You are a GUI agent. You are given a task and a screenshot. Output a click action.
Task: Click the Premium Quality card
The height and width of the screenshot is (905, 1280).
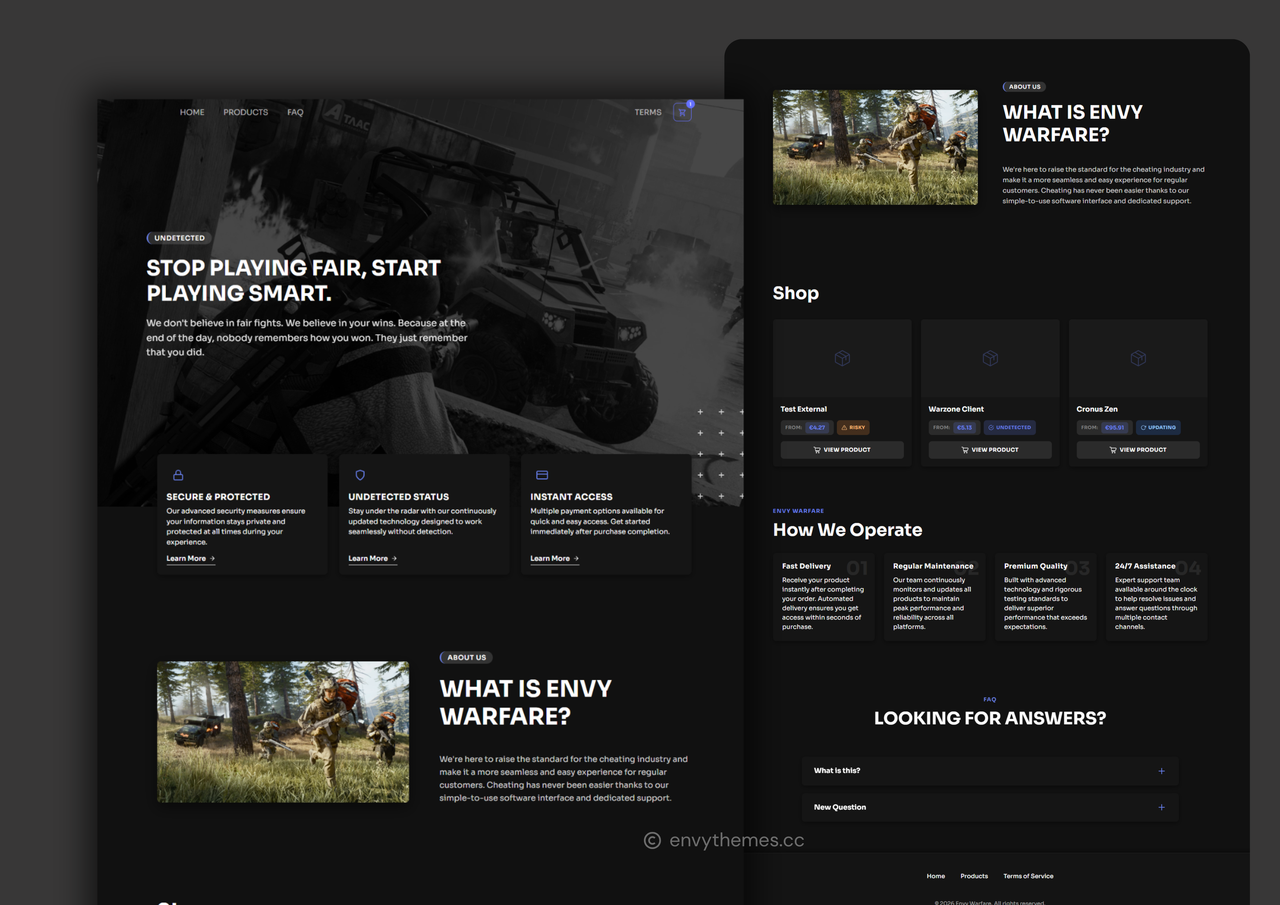click(1045, 597)
